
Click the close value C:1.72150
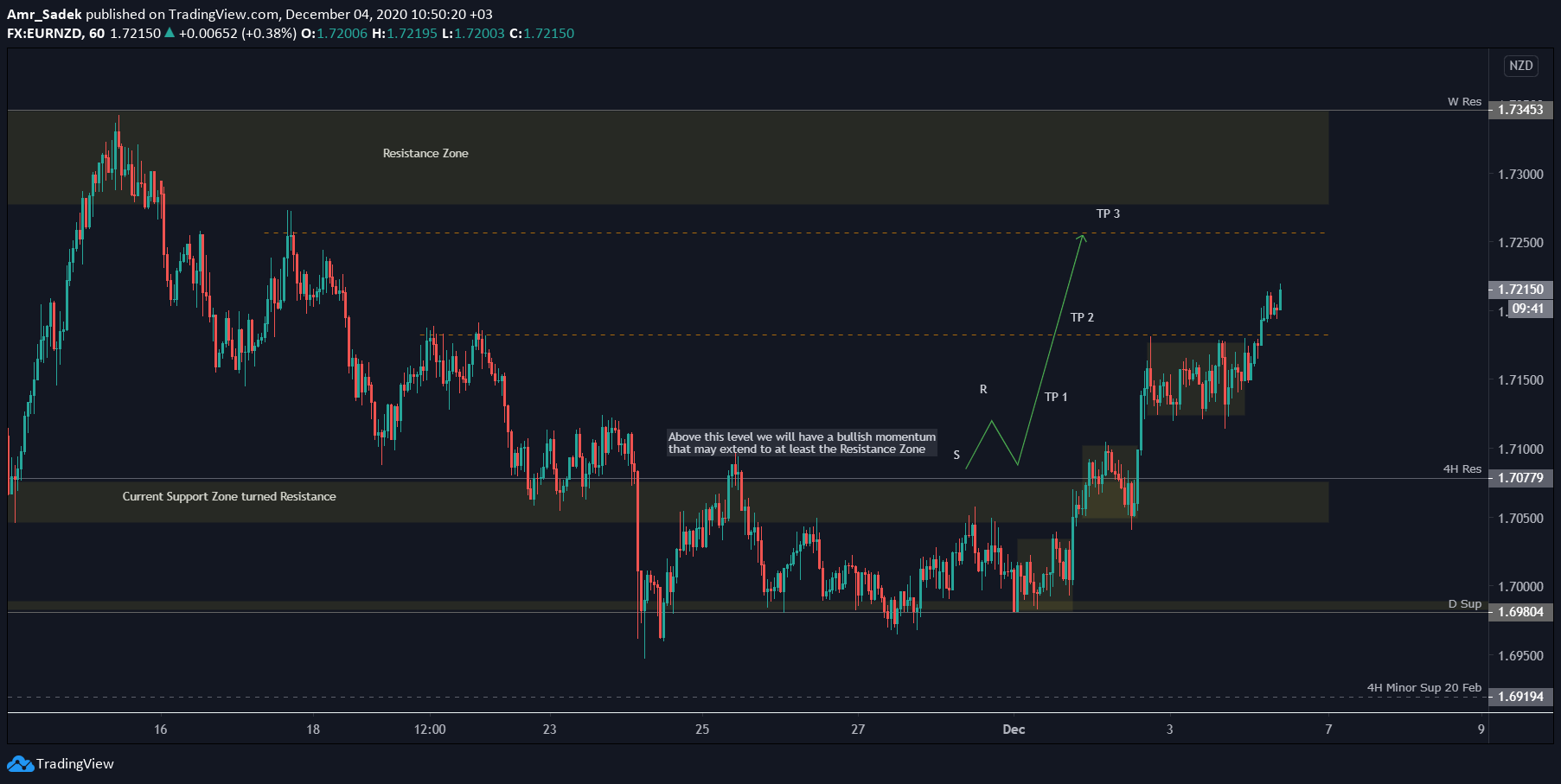[x=541, y=34]
